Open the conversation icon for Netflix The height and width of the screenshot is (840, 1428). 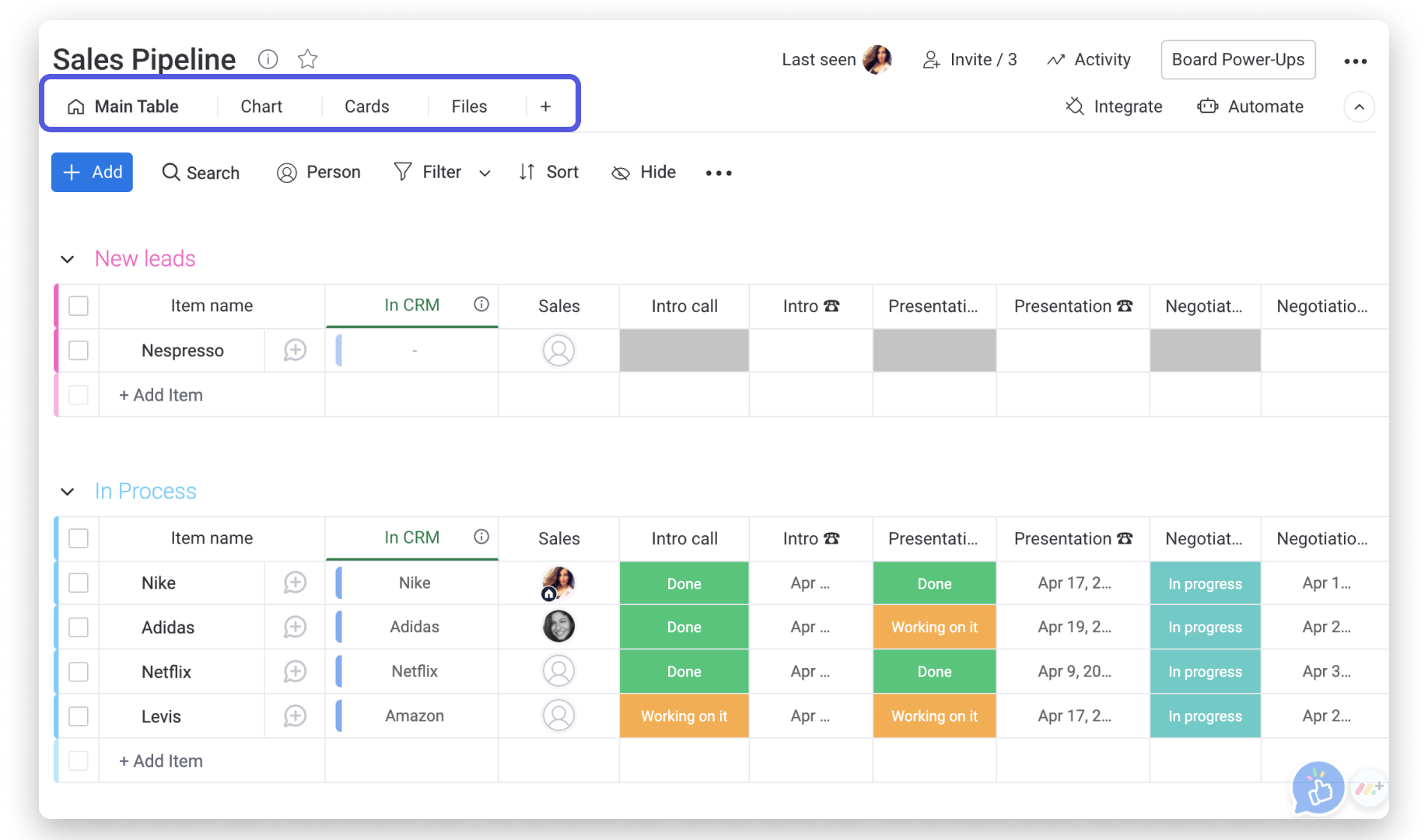295,671
